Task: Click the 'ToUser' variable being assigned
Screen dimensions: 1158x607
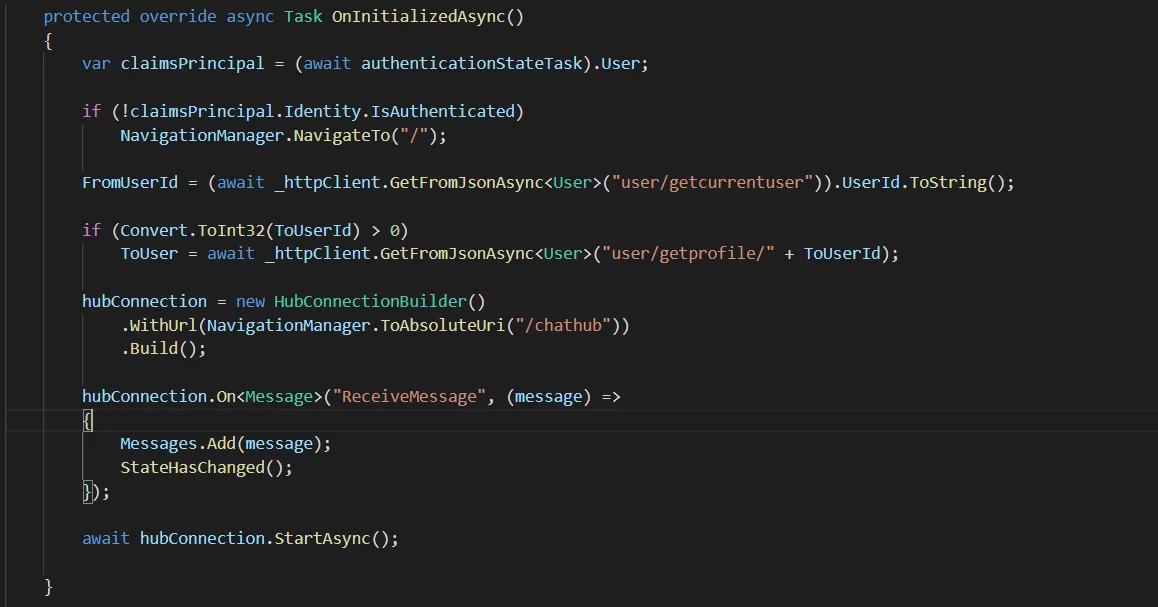Action: (x=149, y=254)
